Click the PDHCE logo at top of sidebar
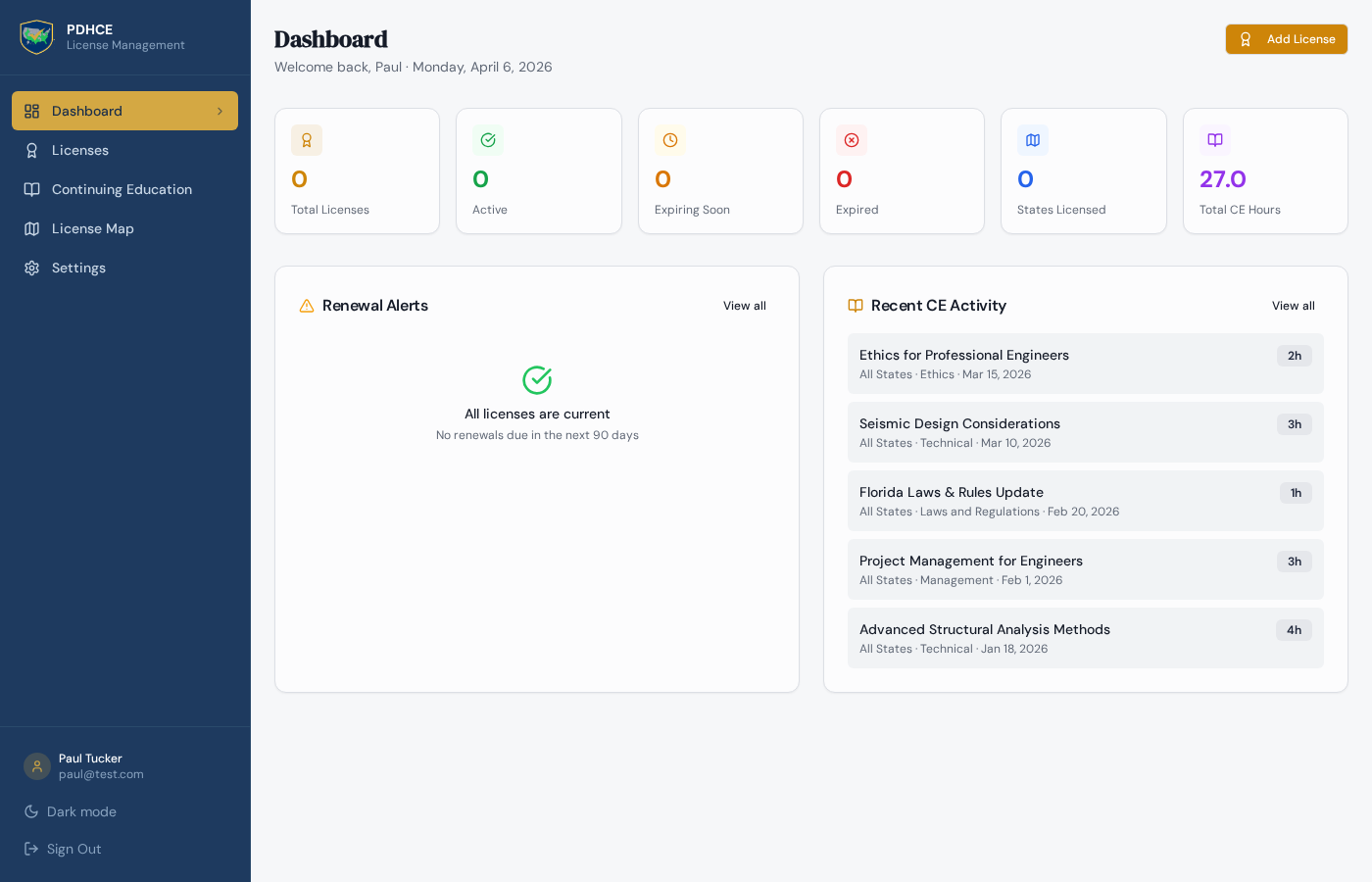The width and height of the screenshot is (1372, 882). coord(36,36)
